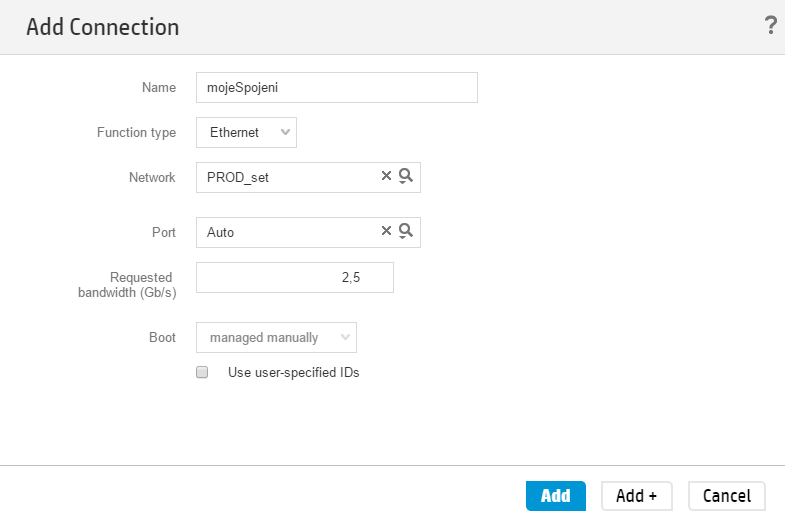The width and height of the screenshot is (785, 525).
Task: Click the Boot dropdown chevron
Action: [345, 337]
